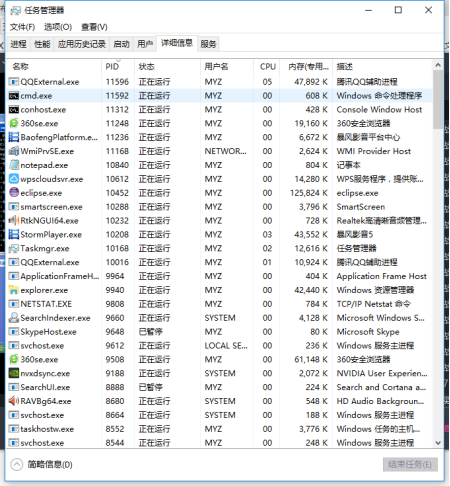This screenshot has height=486, width=450.
Task: Switch to the 性能 tab
Action: point(42,44)
